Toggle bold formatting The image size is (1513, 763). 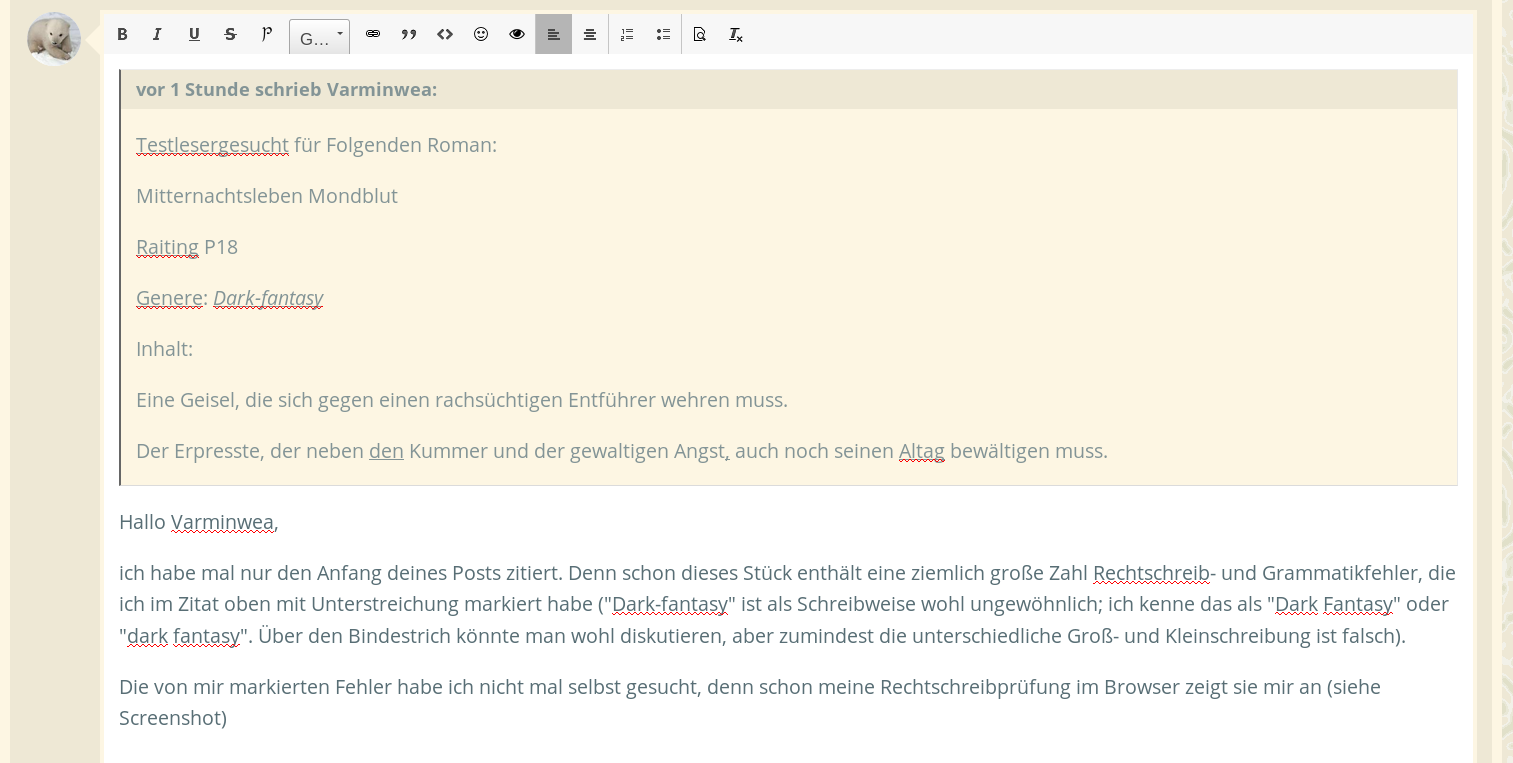tap(122, 35)
